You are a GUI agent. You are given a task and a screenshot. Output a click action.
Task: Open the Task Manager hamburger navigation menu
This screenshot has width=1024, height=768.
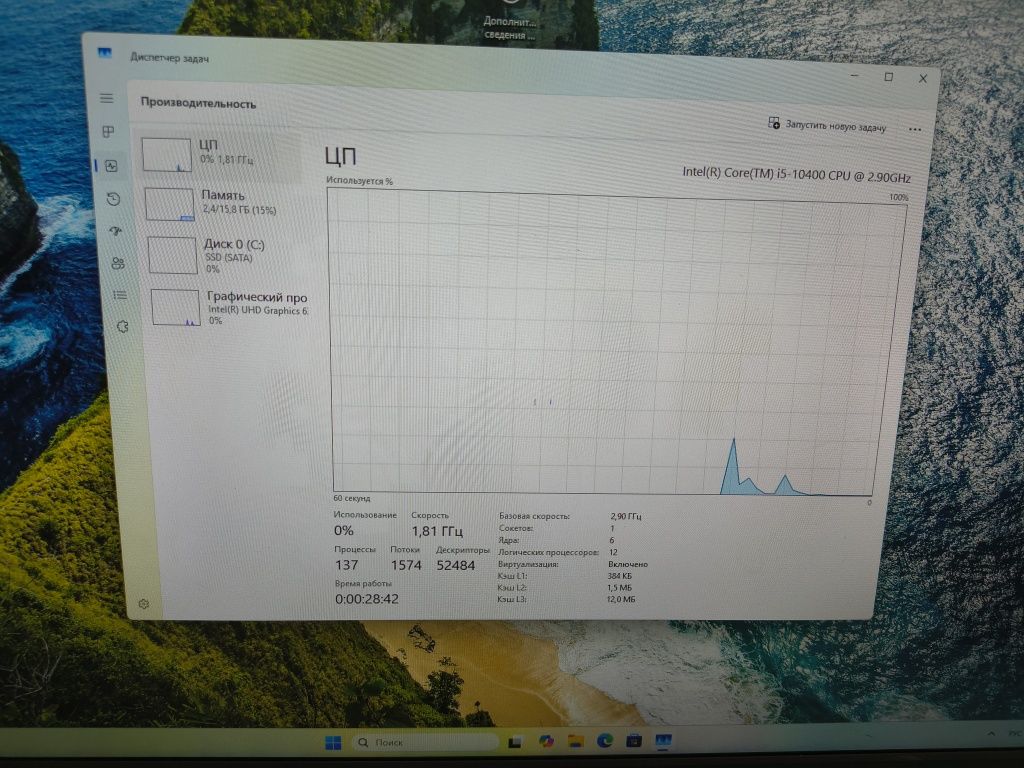[x=106, y=98]
